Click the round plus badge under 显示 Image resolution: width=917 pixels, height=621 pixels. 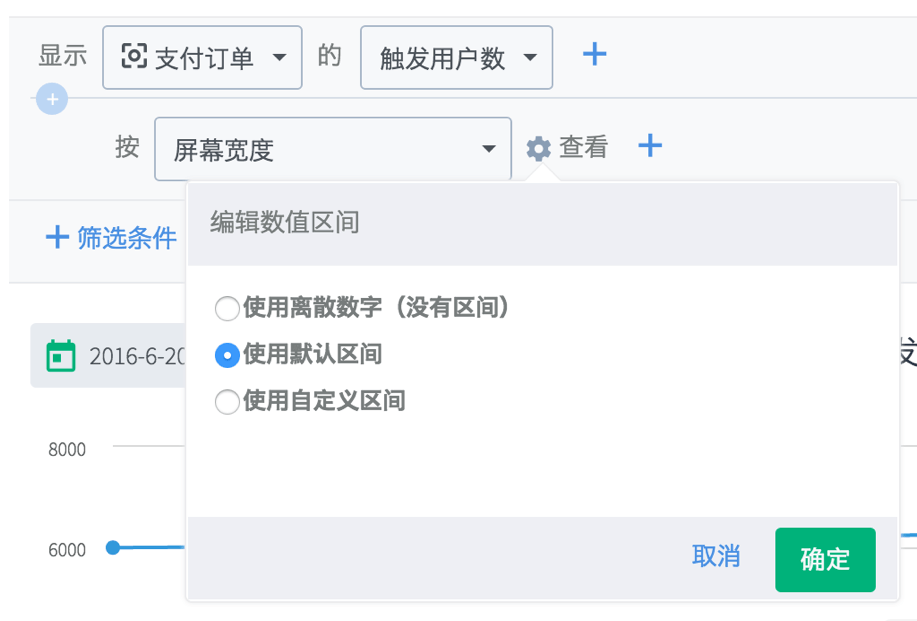(52, 99)
